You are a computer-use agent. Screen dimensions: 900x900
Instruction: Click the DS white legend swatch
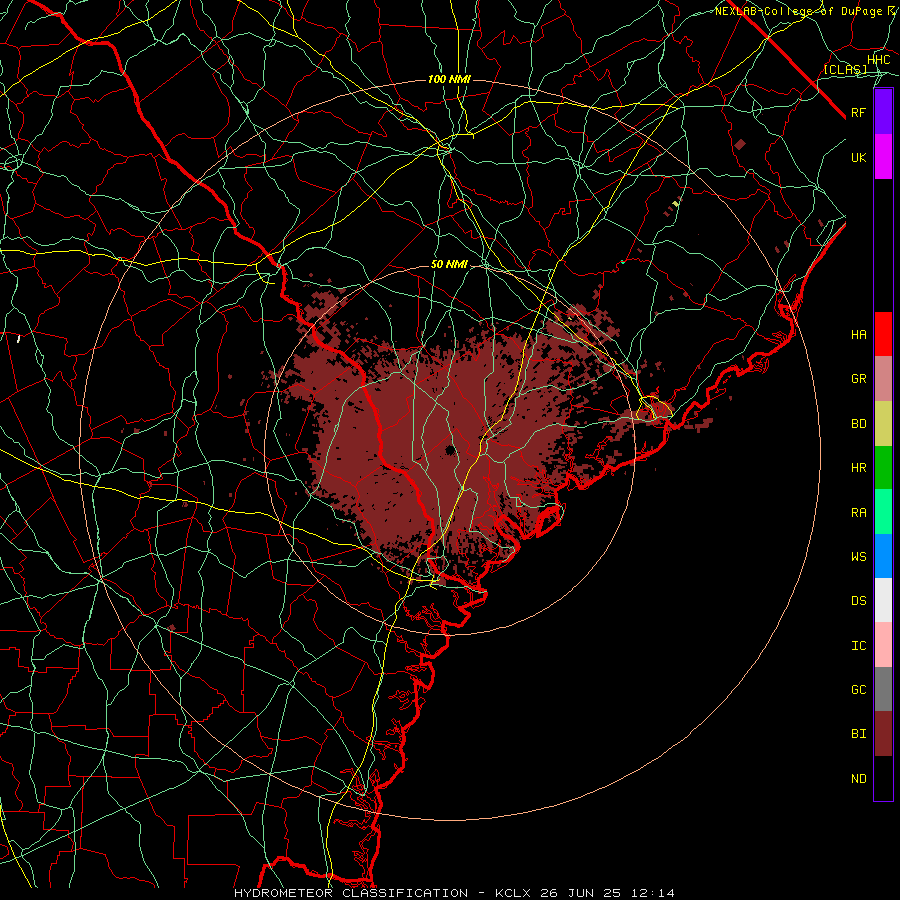[x=883, y=600]
